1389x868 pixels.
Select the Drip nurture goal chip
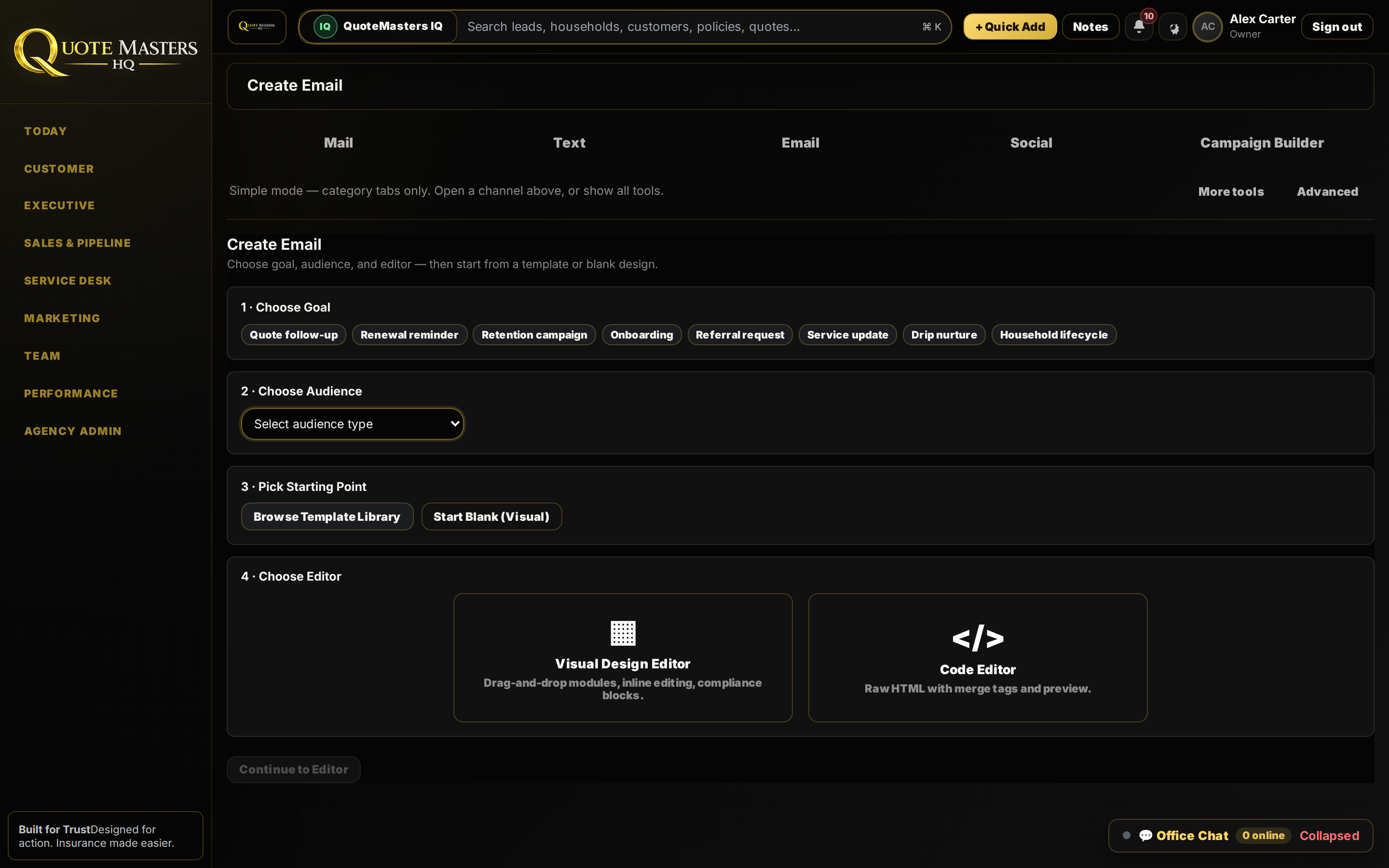coord(944,335)
